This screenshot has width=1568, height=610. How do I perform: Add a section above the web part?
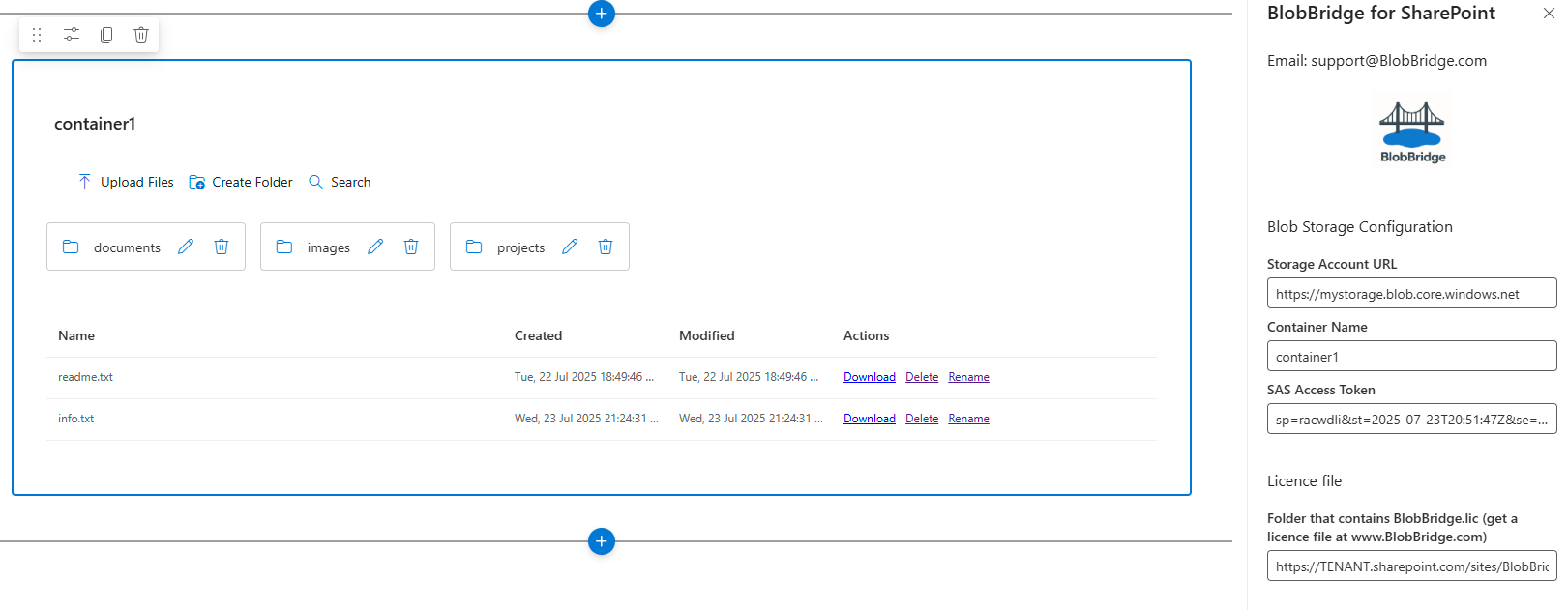click(602, 14)
